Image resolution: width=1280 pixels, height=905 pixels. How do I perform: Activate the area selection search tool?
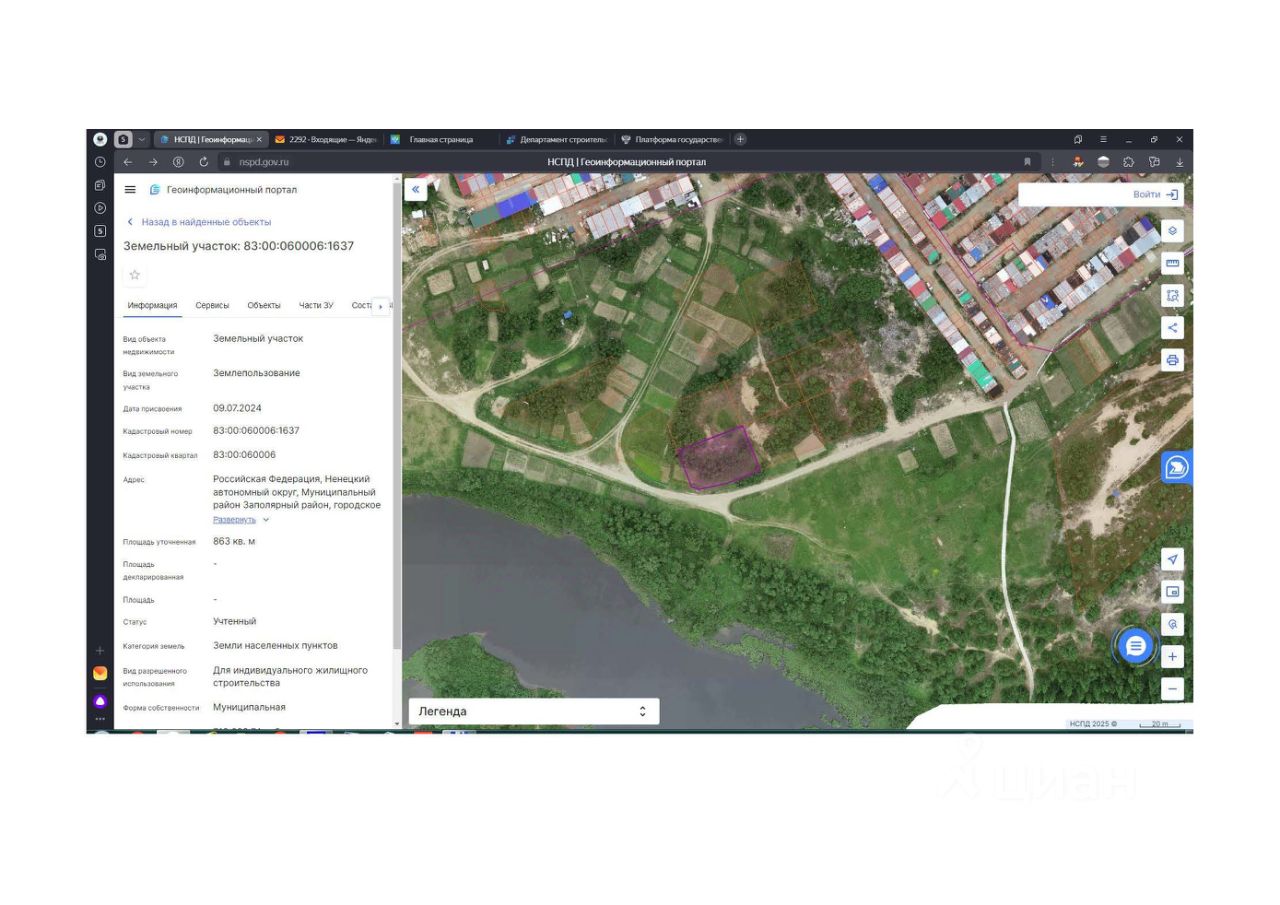[x=1172, y=295]
